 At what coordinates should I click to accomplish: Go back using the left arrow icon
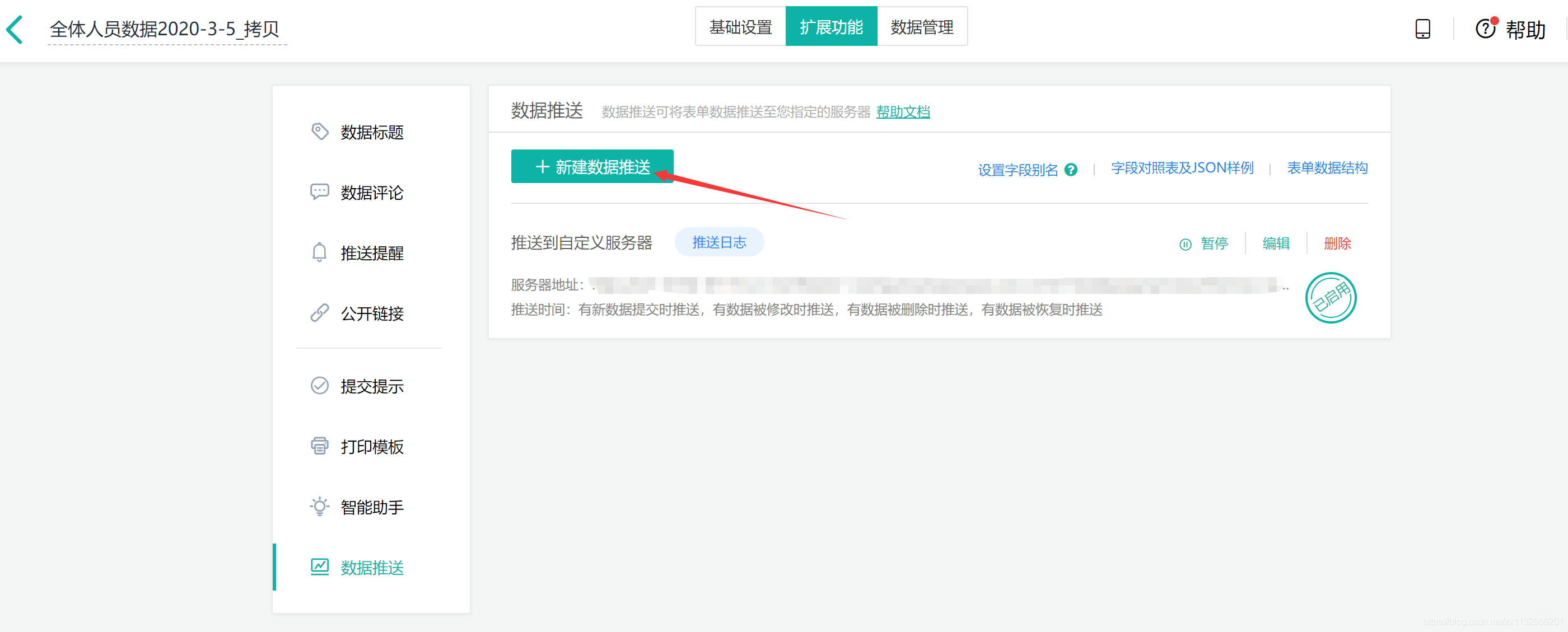click(15, 29)
